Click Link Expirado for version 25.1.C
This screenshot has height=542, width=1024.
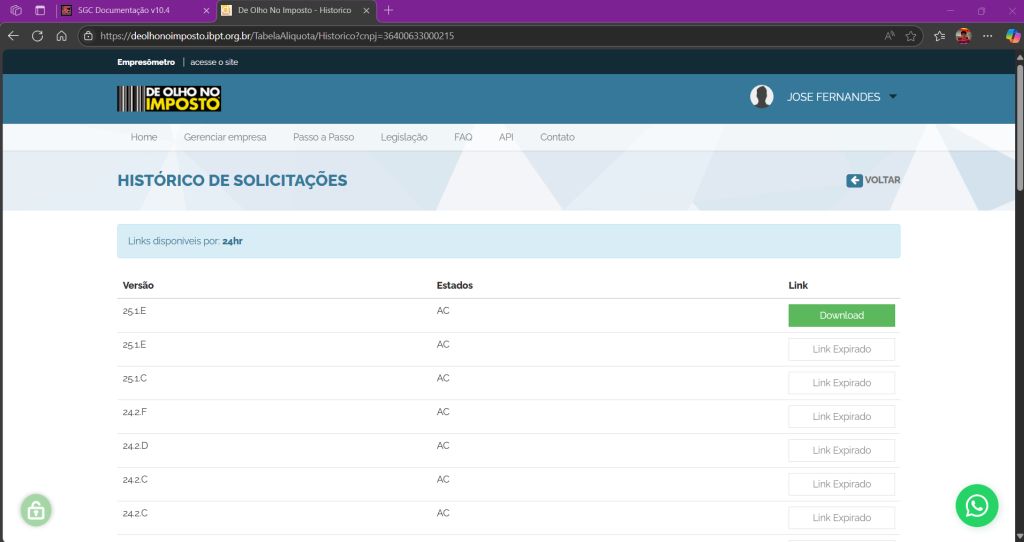842,383
